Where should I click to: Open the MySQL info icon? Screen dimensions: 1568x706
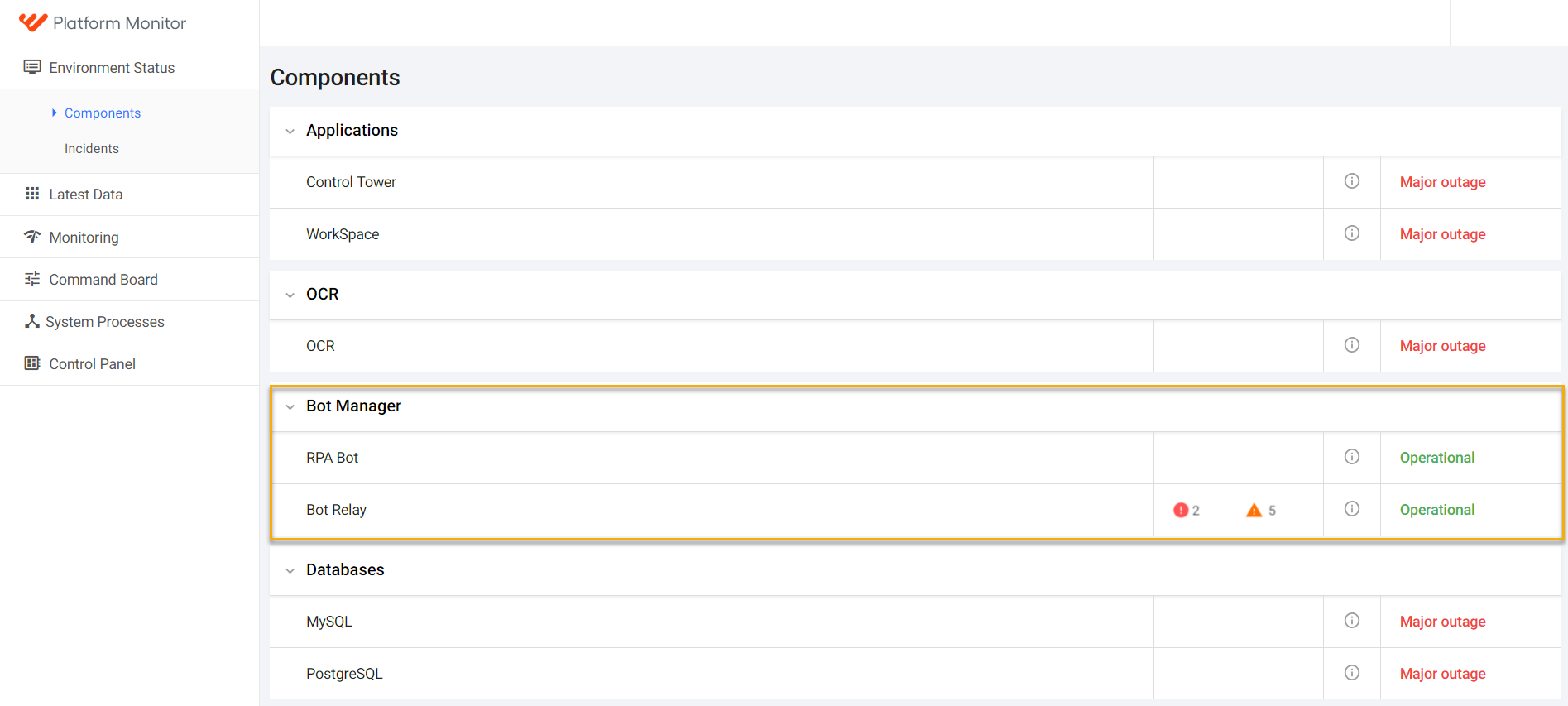click(1352, 621)
